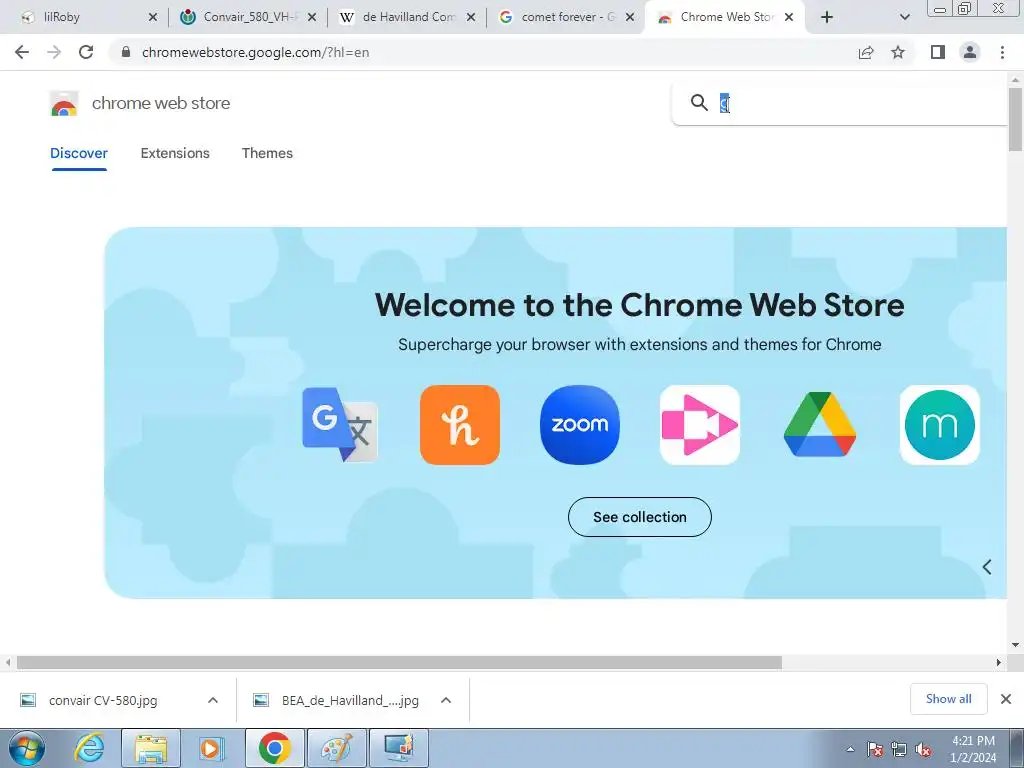Image resolution: width=1024 pixels, height=768 pixels.
Task: Click the muted volume tray icon
Action: (923, 750)
